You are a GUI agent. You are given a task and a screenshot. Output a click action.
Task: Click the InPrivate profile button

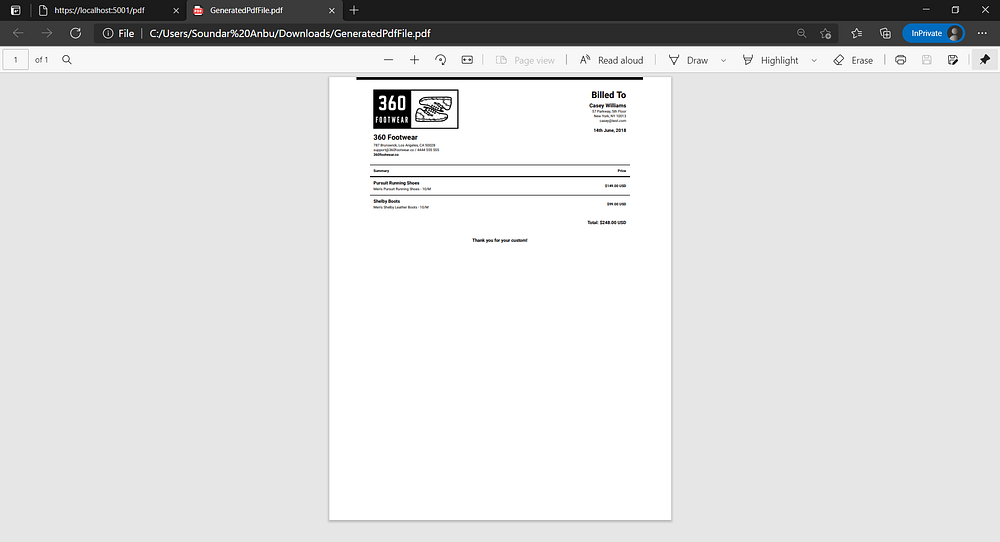click(x=933, y=33)
